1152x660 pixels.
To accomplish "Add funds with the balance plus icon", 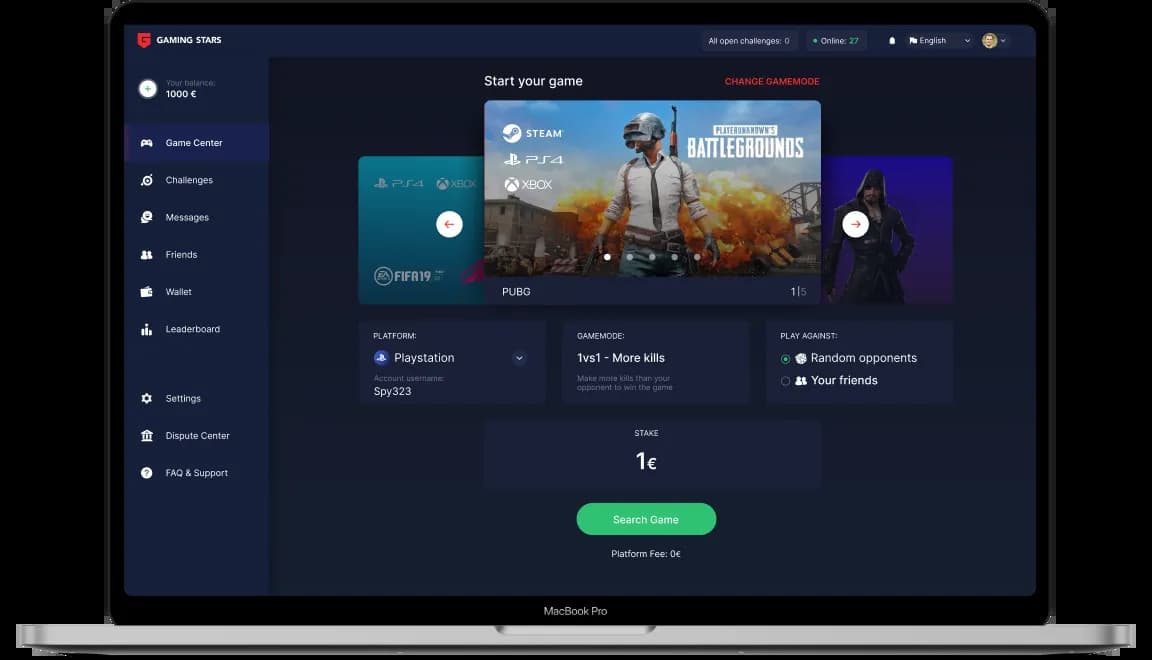I will click(x=148, y=89).
